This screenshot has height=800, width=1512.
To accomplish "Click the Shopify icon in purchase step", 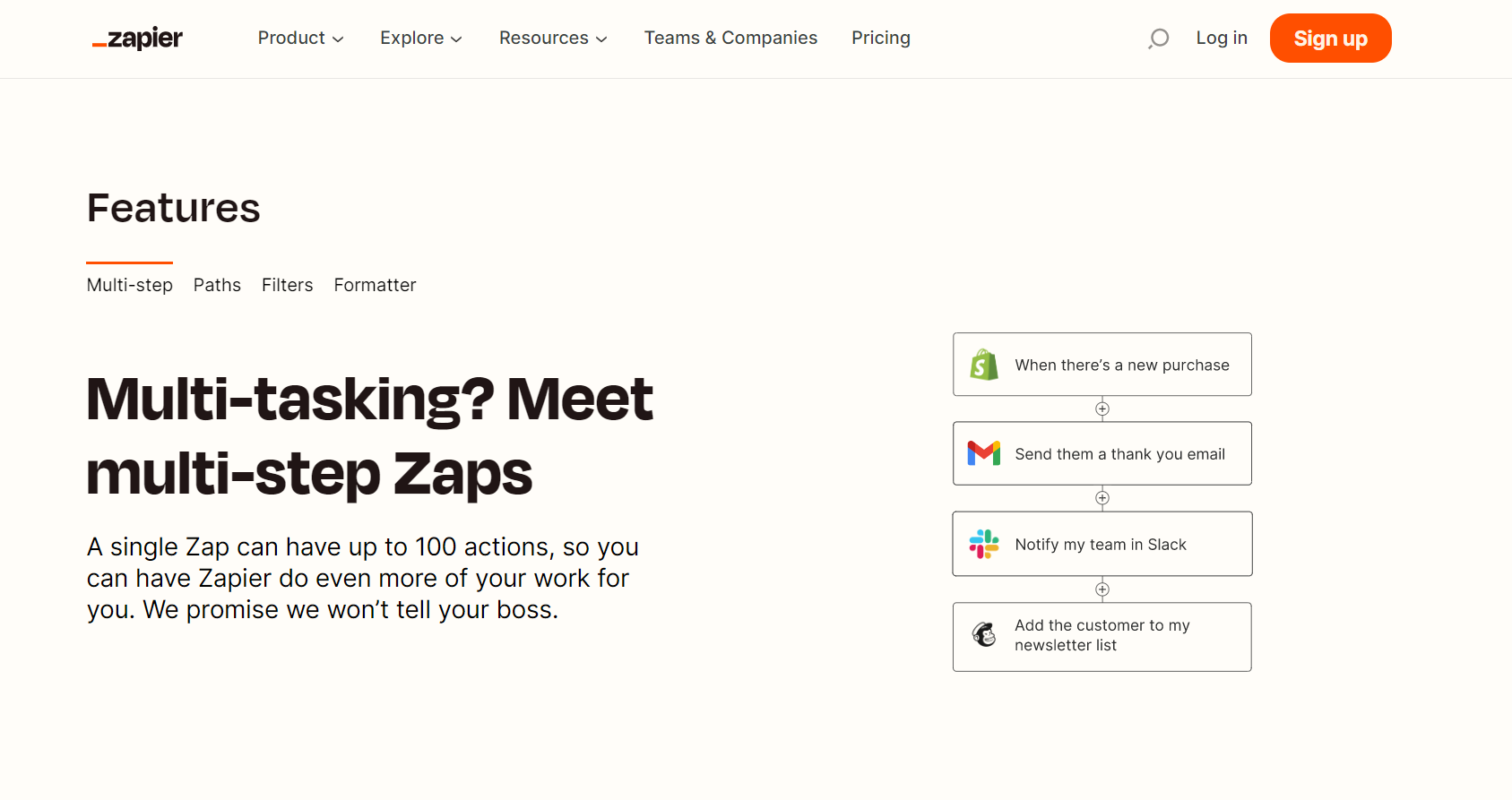I will pos(984,365).
